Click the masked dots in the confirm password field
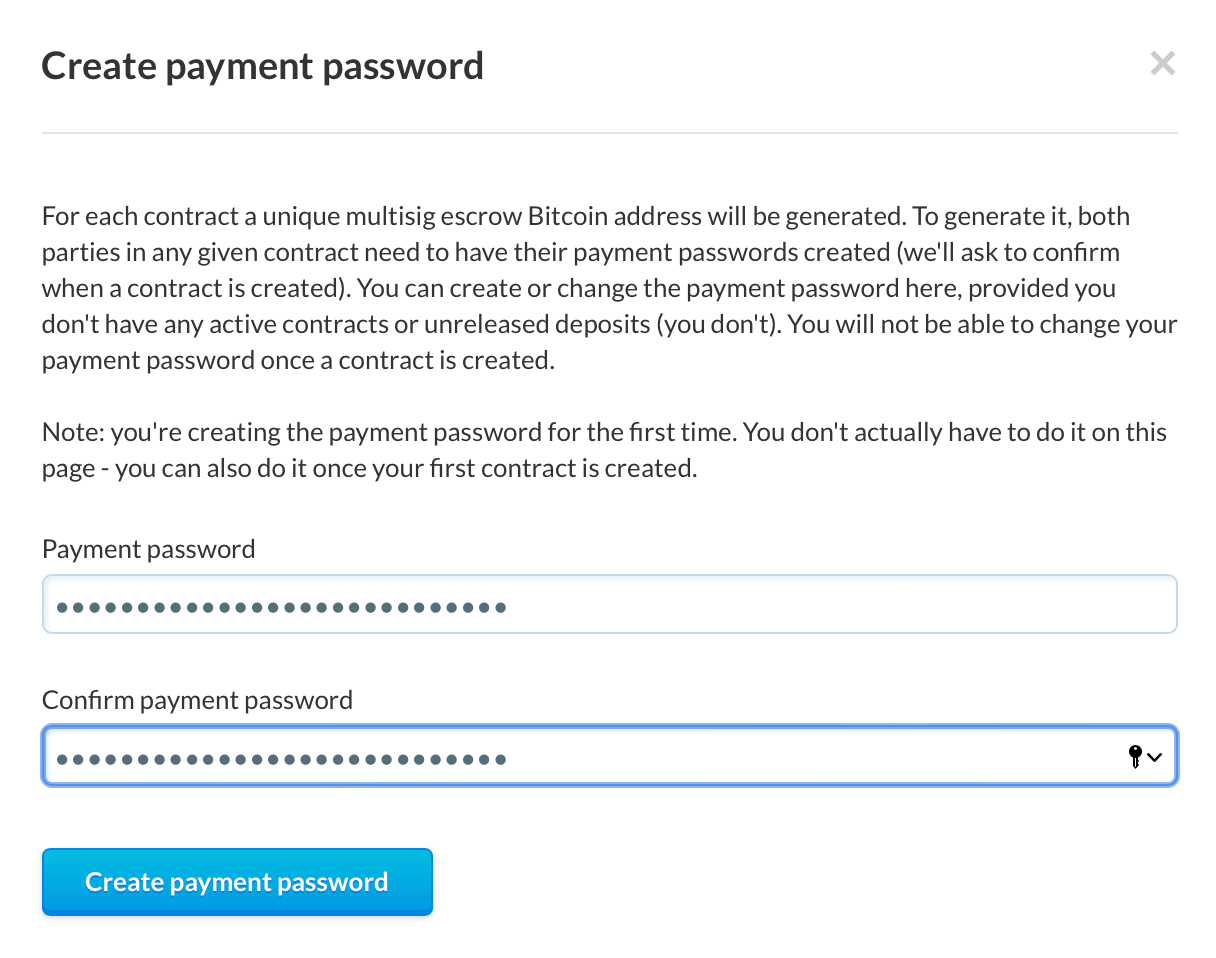1216x958 pixels. click(x=281, y=758)
